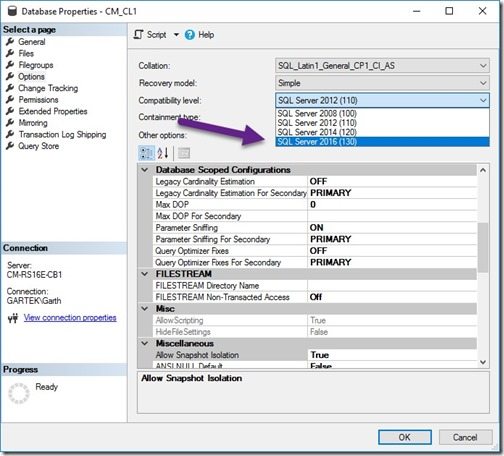Click the property grid scrollbar down arrow
This screenshot has height=456, width=504.
tap(483, 362)
